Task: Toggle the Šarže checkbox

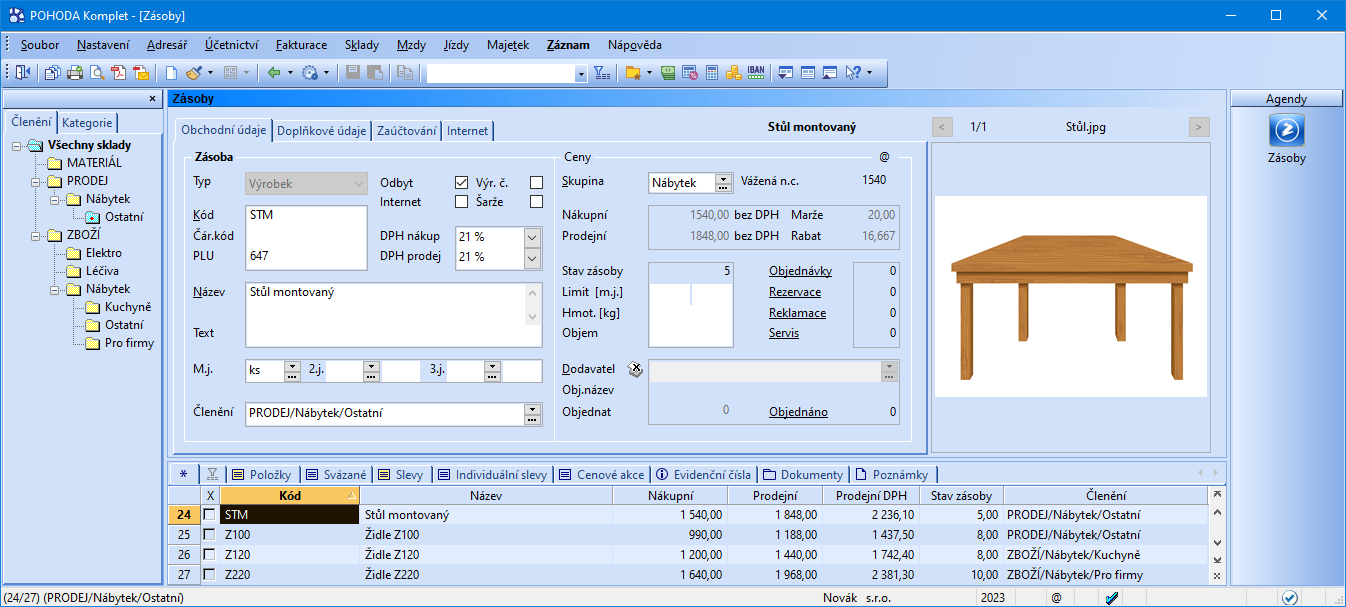Action: (537, 202)
